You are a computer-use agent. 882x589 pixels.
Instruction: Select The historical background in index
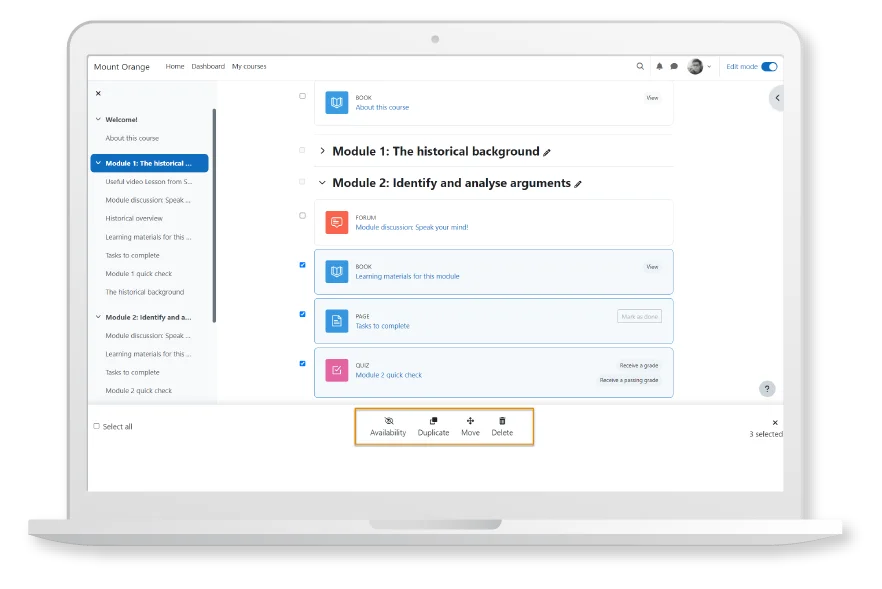(x=145, y=292)
